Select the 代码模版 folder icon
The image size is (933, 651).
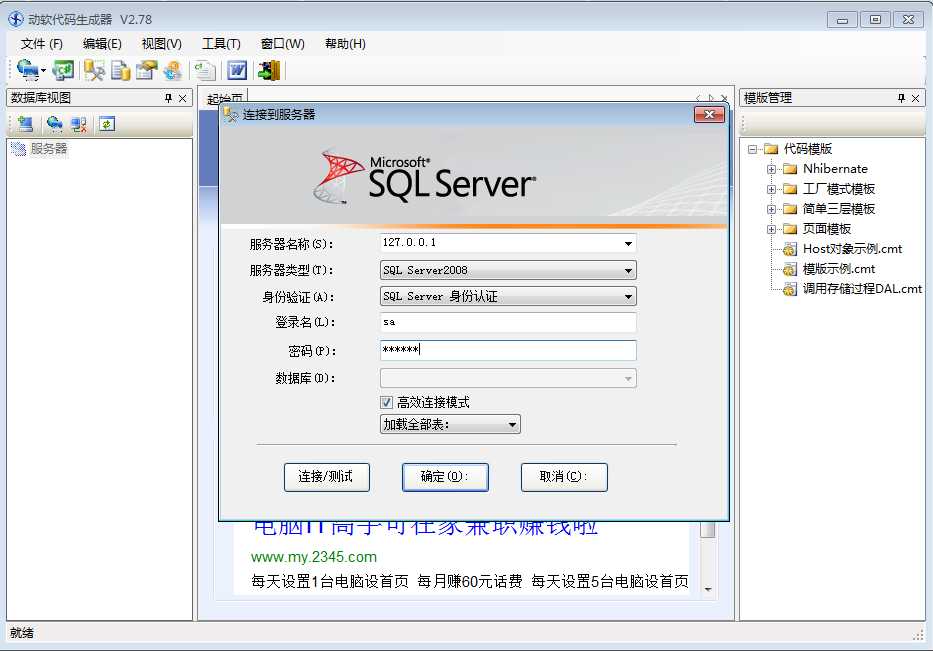(771, 149)
